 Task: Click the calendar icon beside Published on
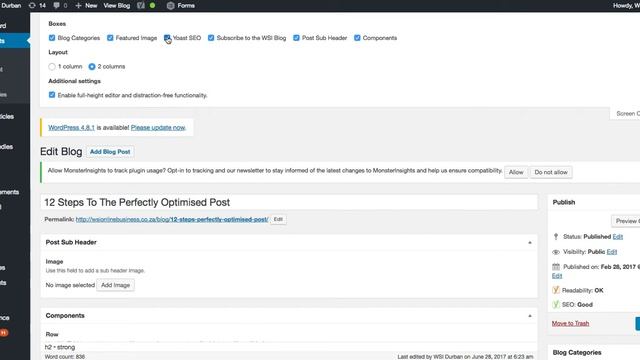[556, 267]
